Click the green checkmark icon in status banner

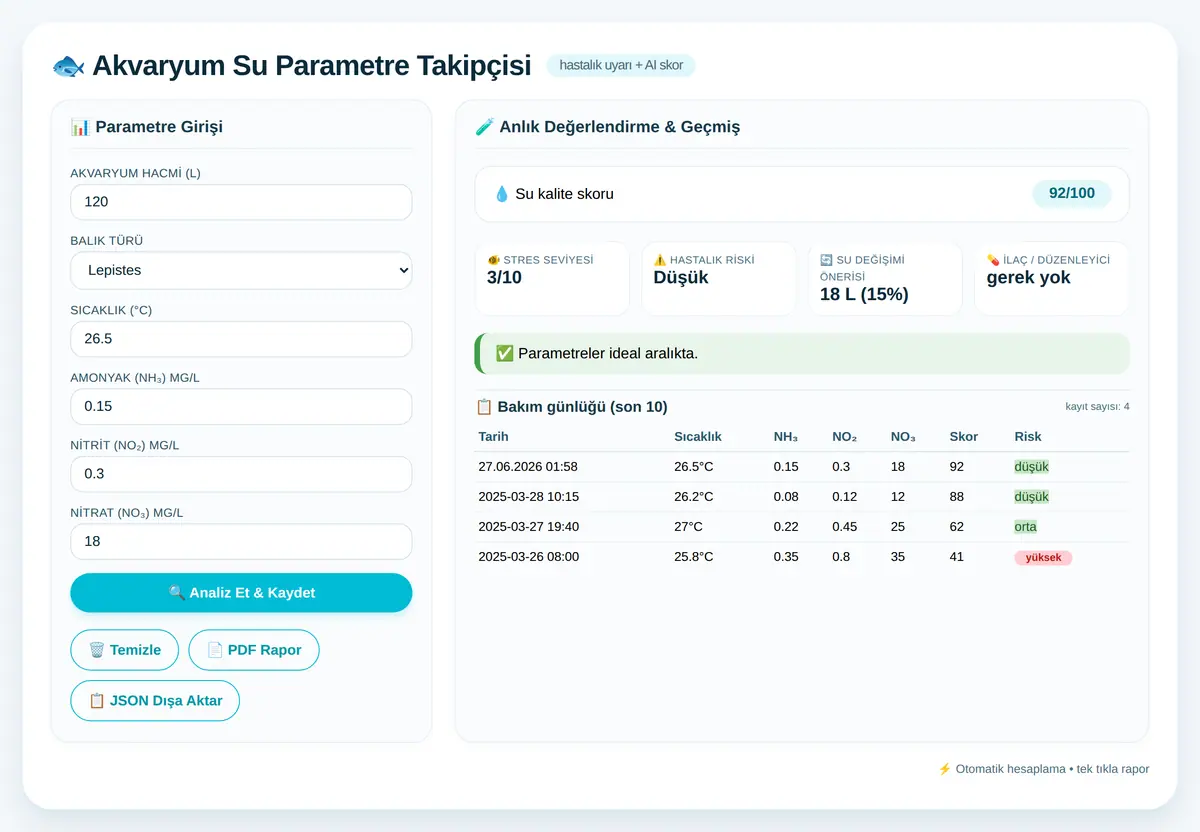pos(505,354)
